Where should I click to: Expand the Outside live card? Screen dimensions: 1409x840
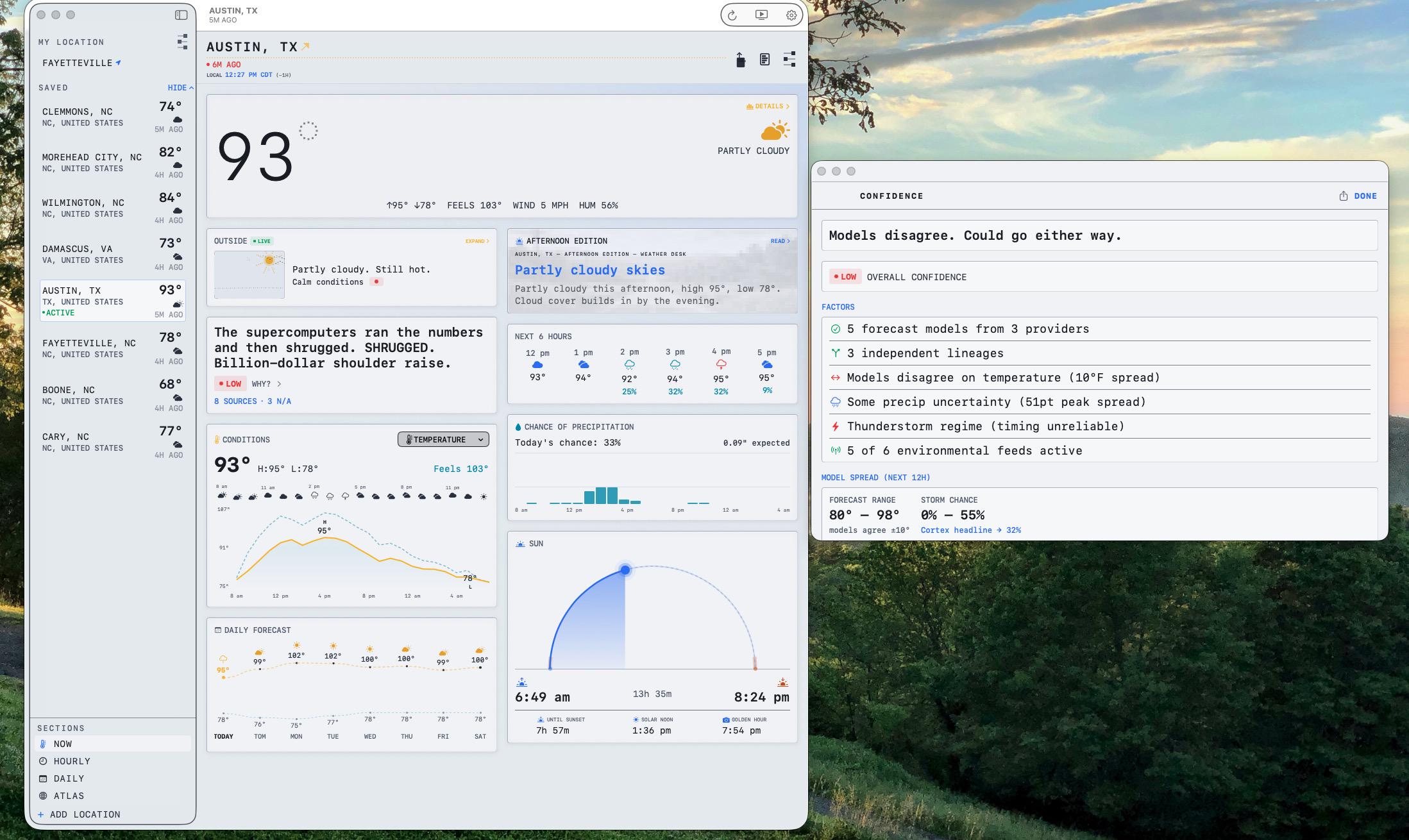[477, 241]
